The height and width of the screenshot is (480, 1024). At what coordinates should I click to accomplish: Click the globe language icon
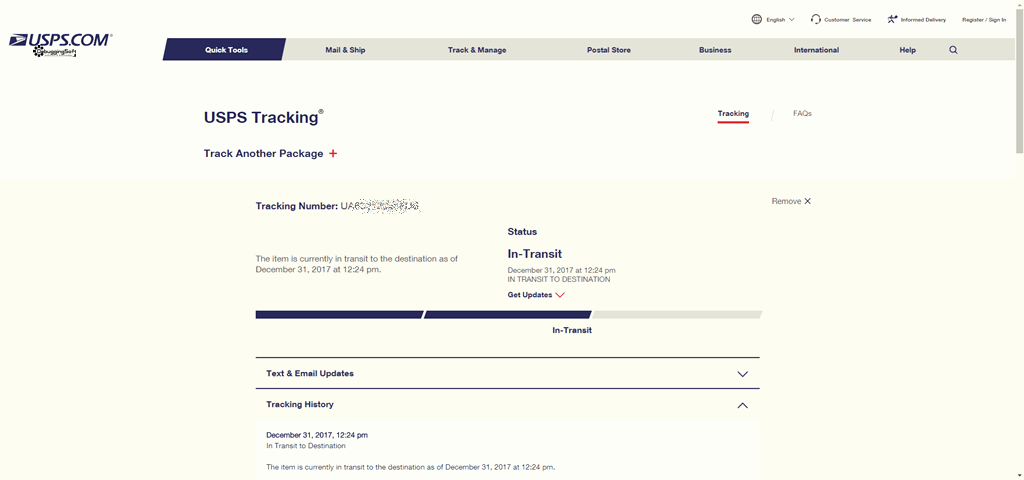coord(756,20)
